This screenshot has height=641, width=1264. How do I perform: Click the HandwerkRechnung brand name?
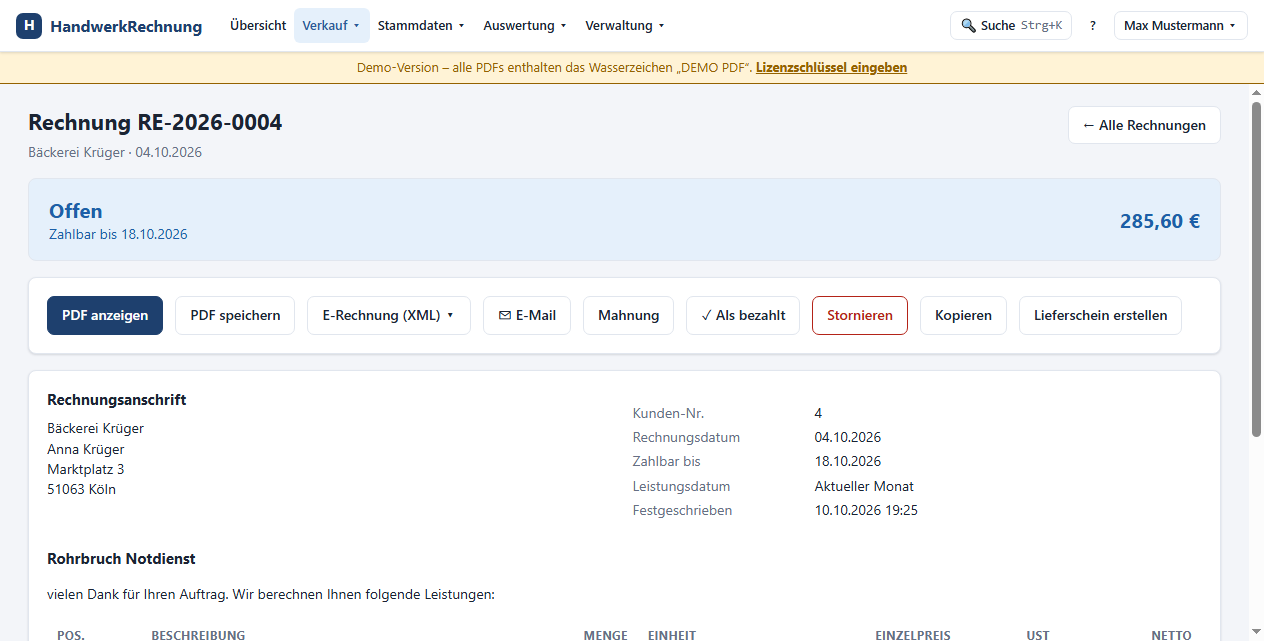(x=126, y=26)
